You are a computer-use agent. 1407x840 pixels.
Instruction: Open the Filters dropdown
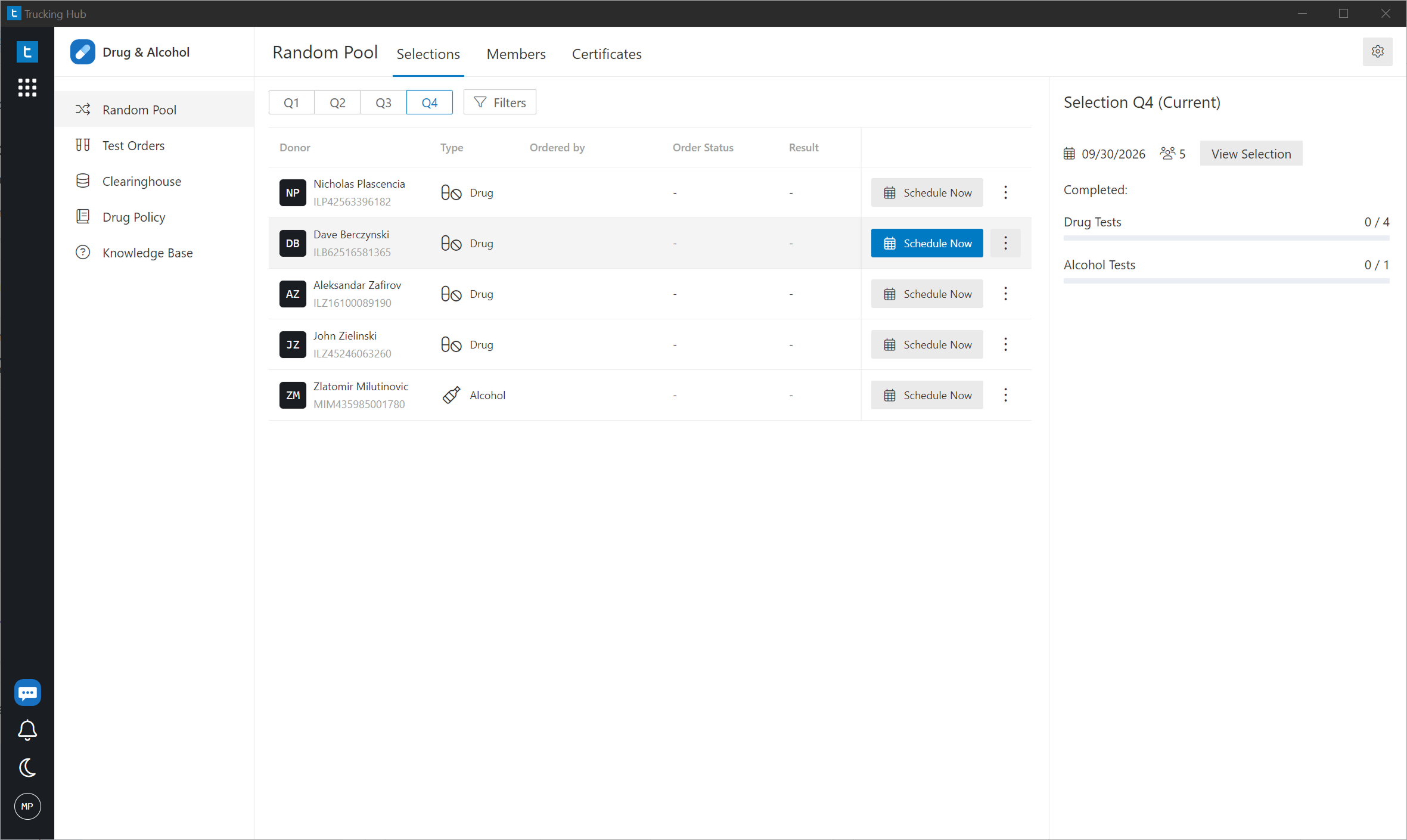(499, 102)
